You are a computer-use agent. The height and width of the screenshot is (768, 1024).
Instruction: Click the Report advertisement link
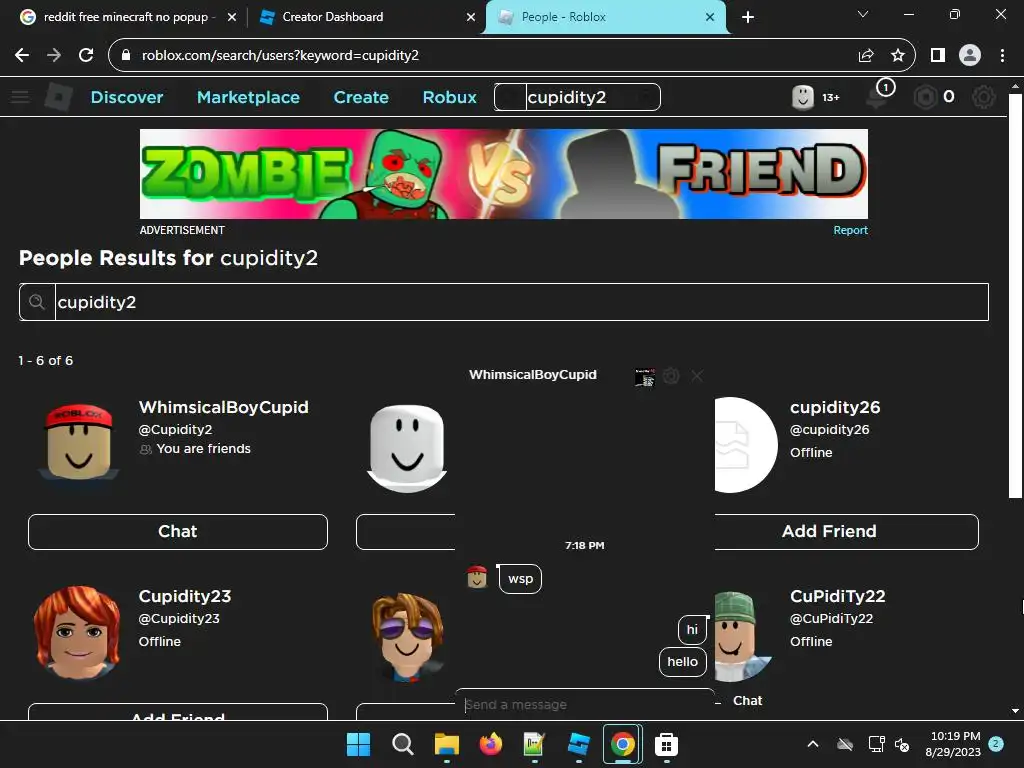pos(850,231)
